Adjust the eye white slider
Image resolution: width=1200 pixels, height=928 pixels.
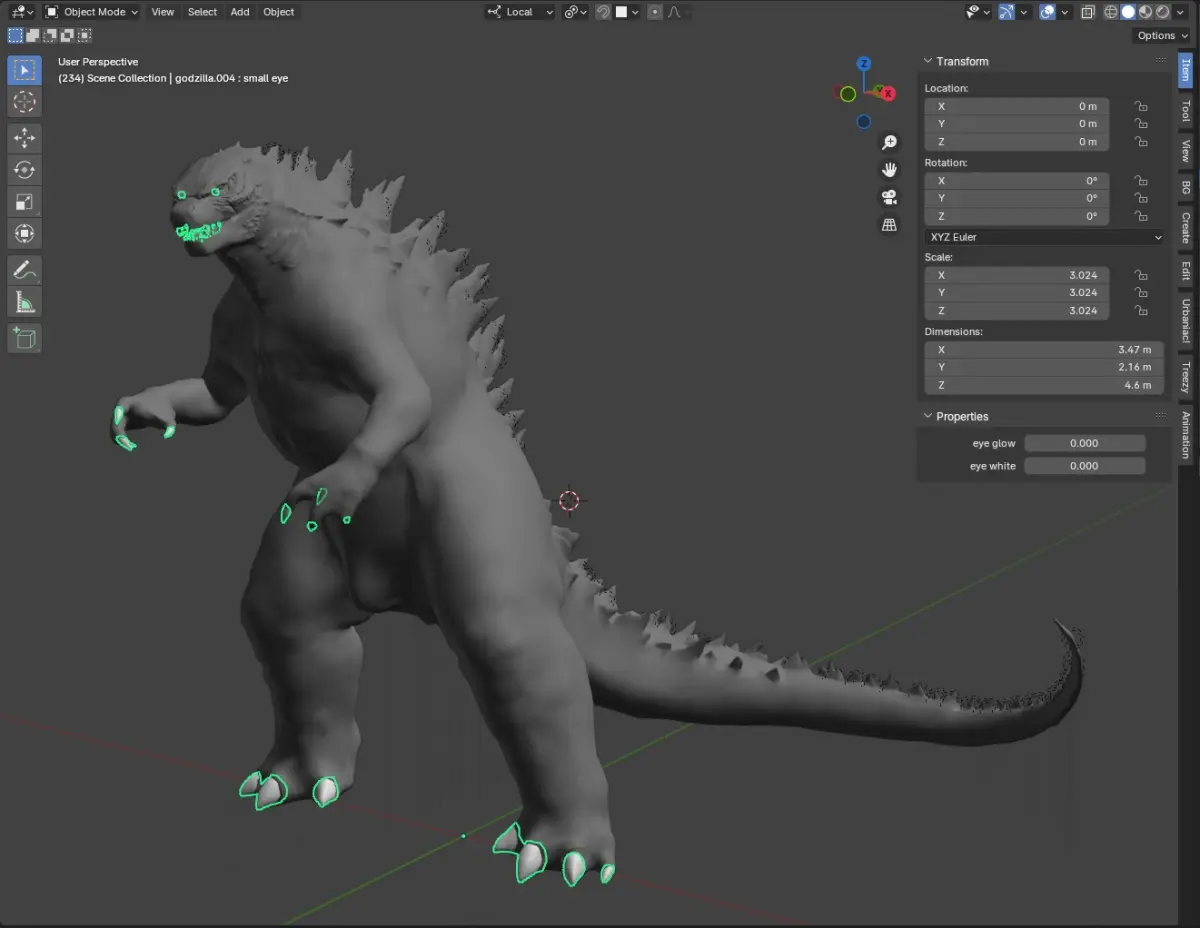point(1085,466)
